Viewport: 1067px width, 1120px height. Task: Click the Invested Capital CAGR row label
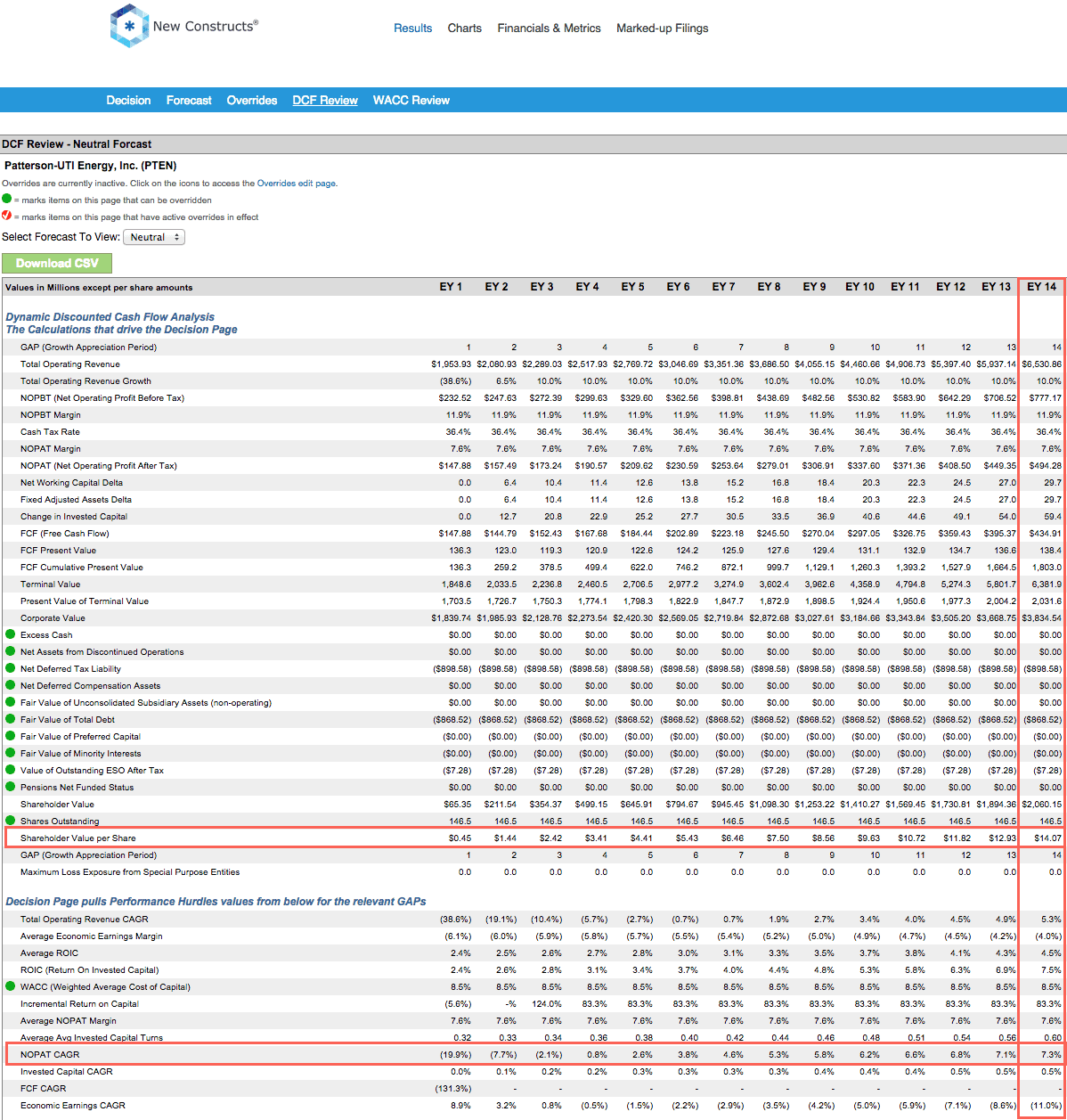click(67, 1071)
